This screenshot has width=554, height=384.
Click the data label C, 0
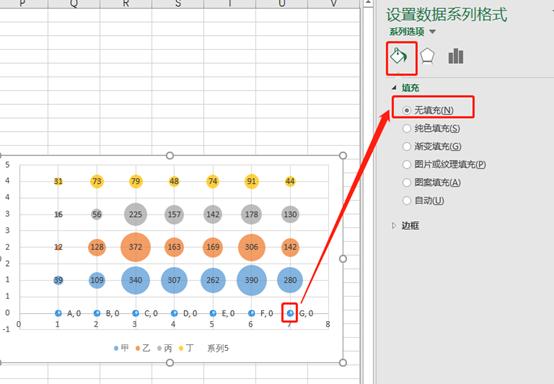[x=151, y=313]
